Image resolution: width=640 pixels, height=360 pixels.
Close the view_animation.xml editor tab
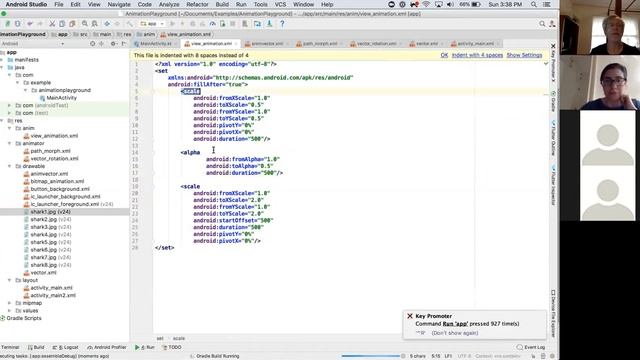tap(236, 44)
